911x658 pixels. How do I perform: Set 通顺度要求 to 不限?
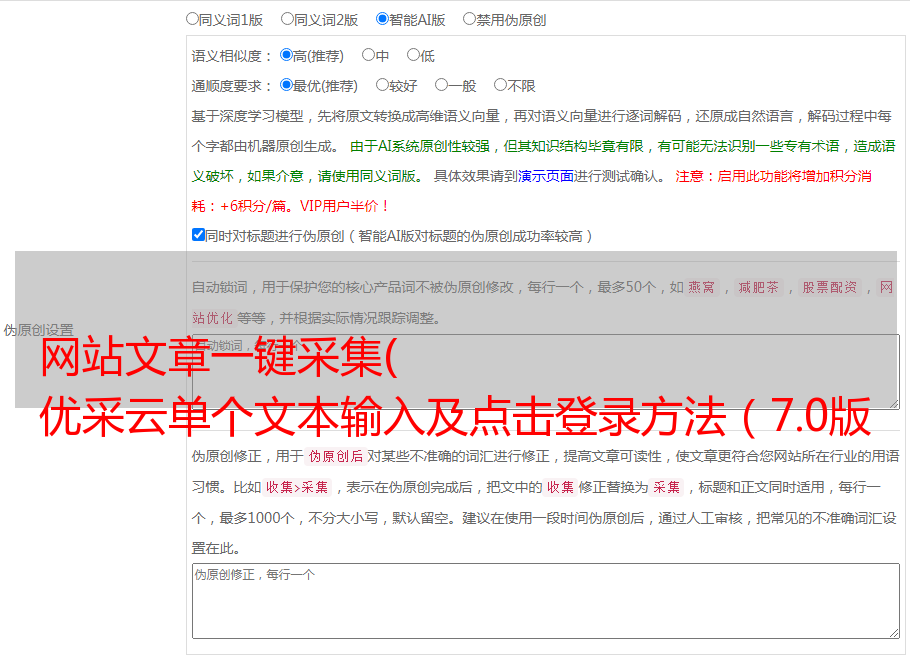point(500,85)
